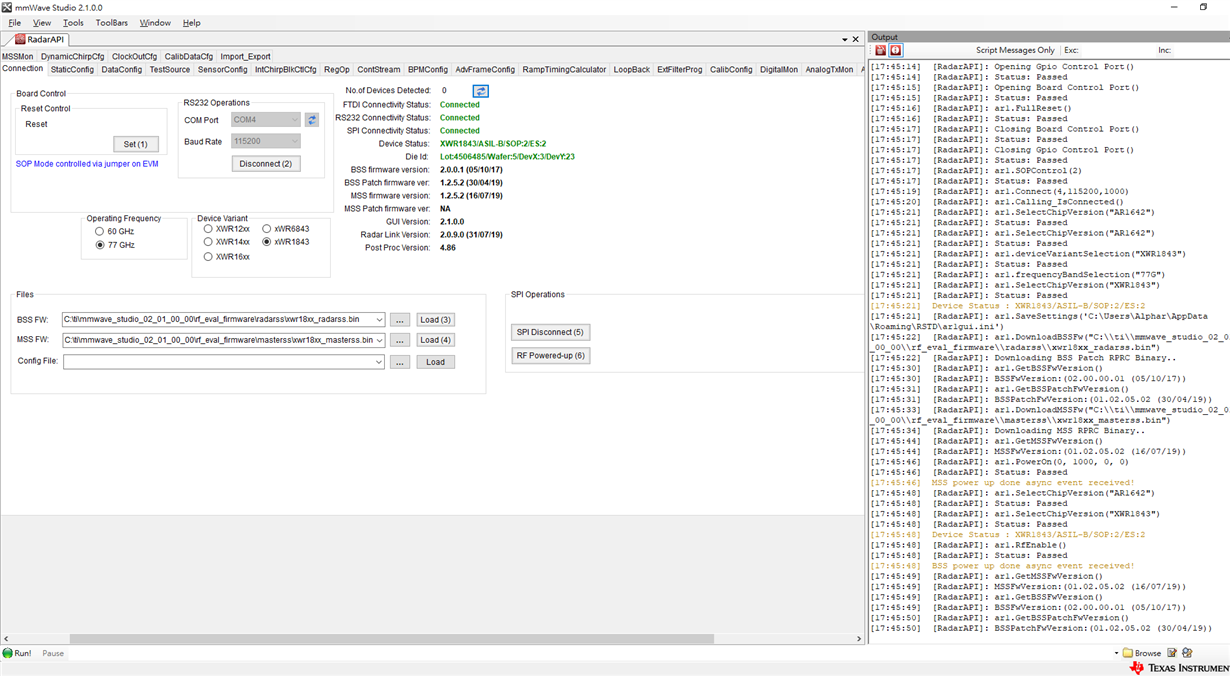Viewport: 1230px width, 676px height.
Task: Expand the BSS FW path dropdown
Action: 379,320
